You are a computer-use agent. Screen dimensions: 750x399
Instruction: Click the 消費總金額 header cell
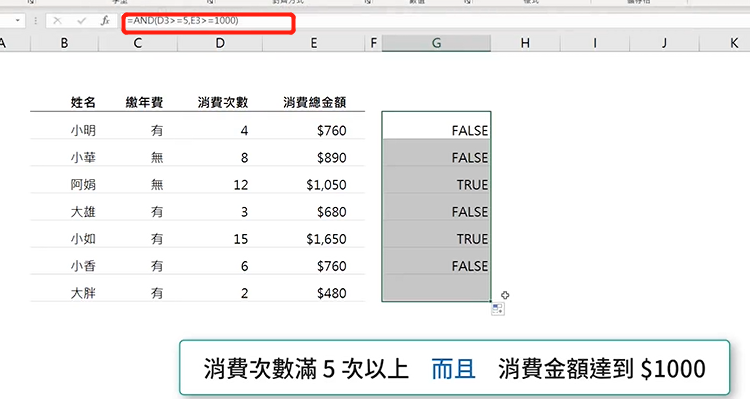tap(314, 102)
